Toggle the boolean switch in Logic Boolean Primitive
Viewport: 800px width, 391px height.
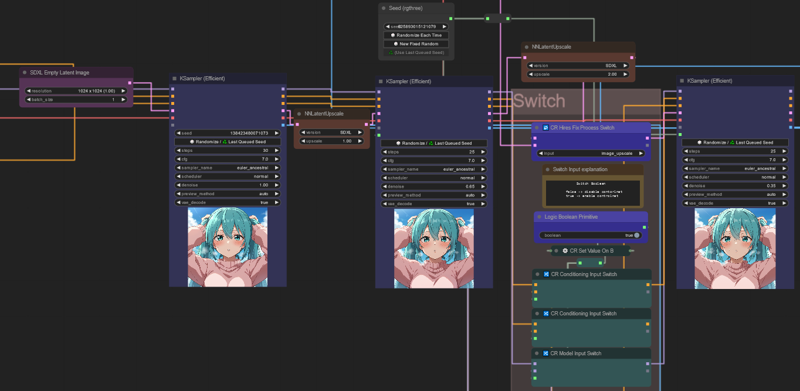636,235
